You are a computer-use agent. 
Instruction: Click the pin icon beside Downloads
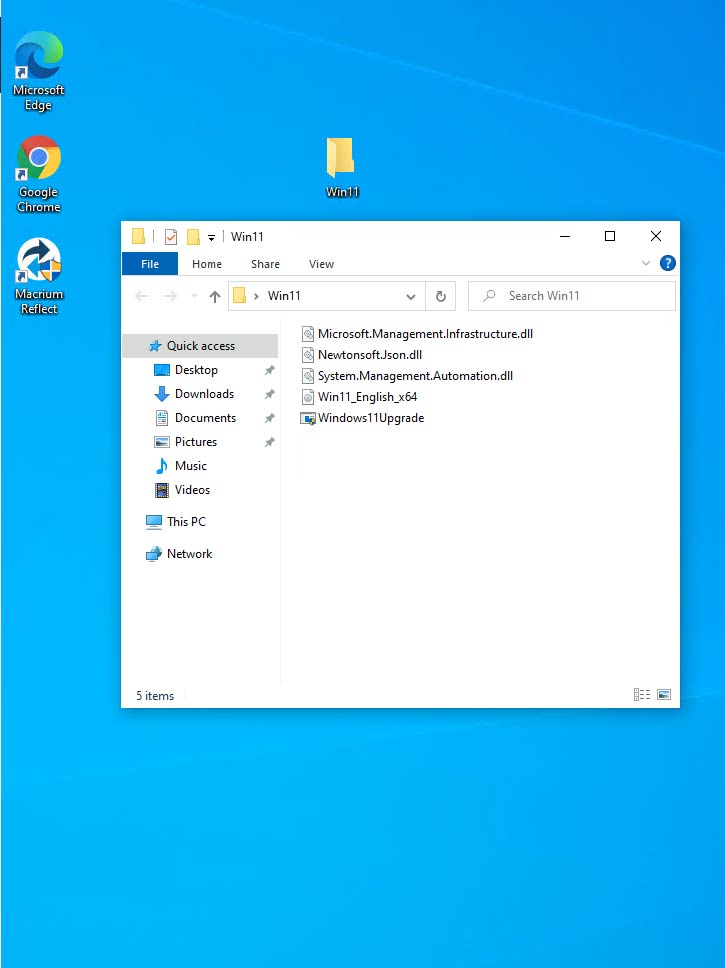(269, 394)
